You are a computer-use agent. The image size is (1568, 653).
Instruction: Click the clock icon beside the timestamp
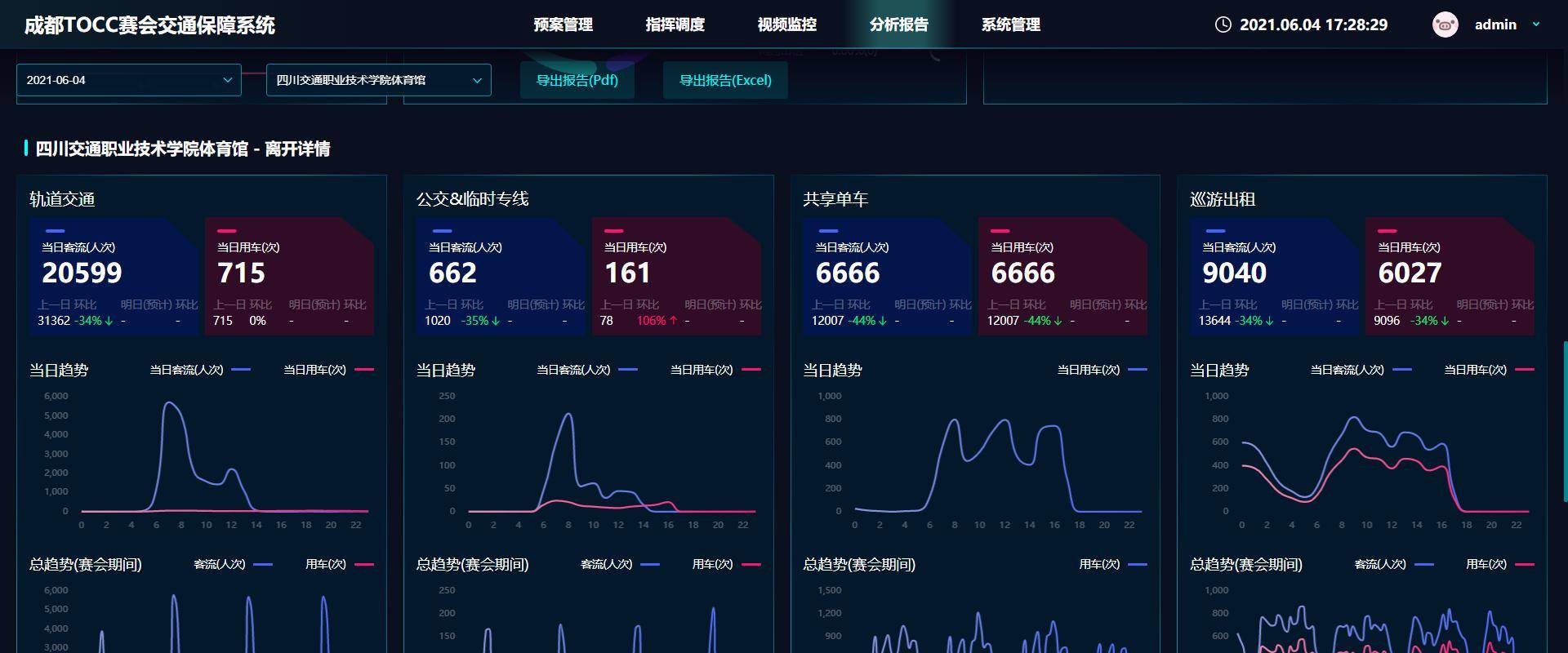pyautogui.click(x=1223, y=24)
